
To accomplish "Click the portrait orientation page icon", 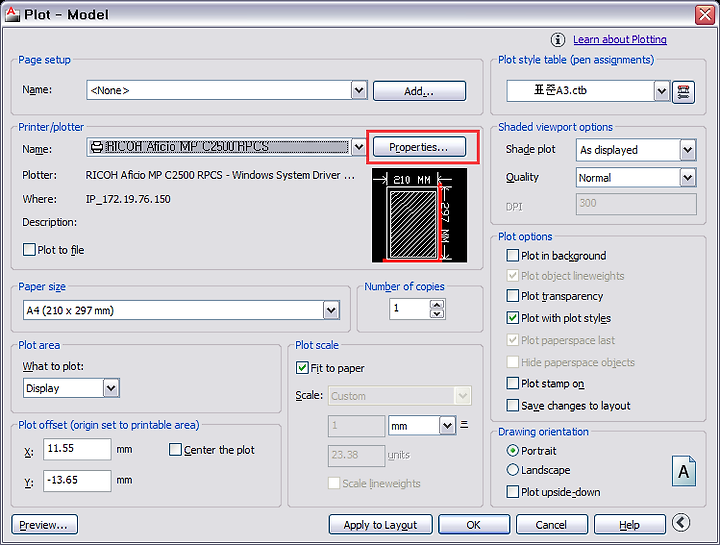I will pyautogui.click(x=684, y=471).
